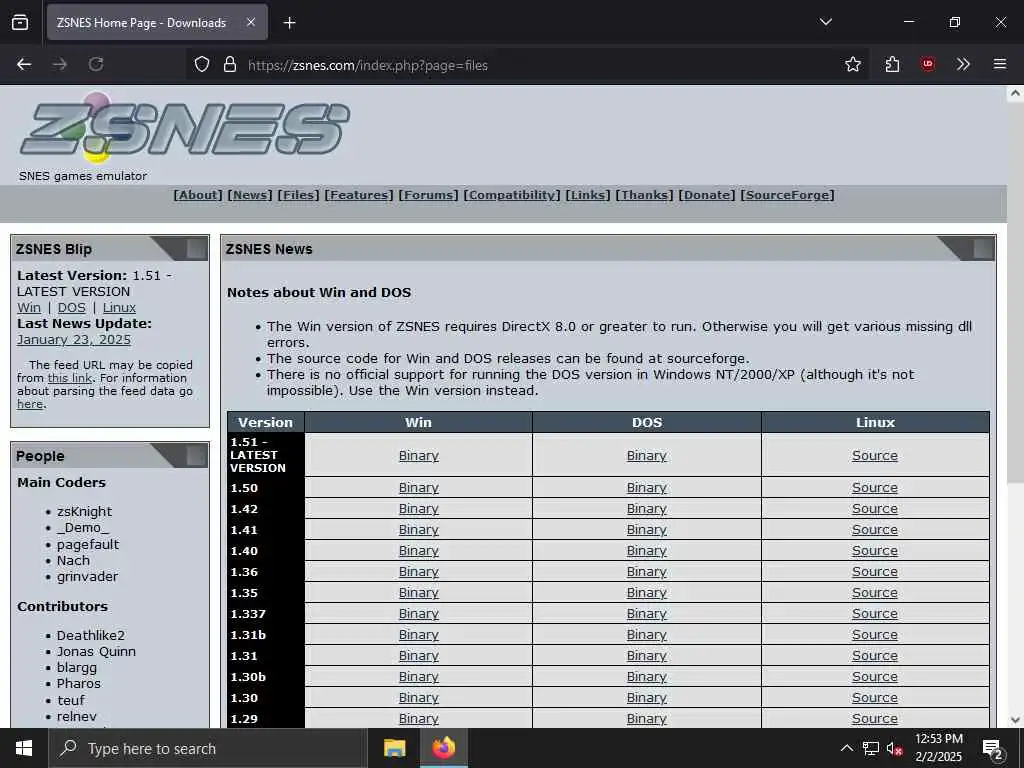Open the network icon in the tray
1024x768 pixels.
point(871,748)
